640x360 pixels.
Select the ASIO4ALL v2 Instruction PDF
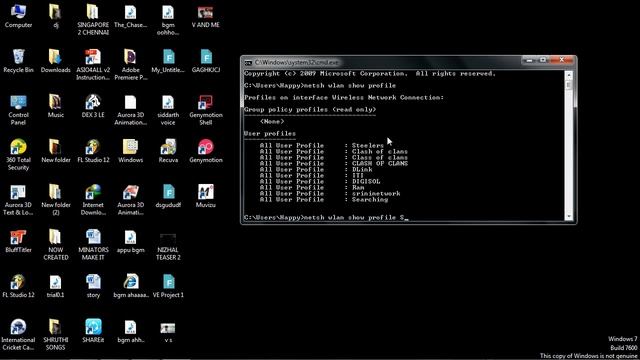93,65
